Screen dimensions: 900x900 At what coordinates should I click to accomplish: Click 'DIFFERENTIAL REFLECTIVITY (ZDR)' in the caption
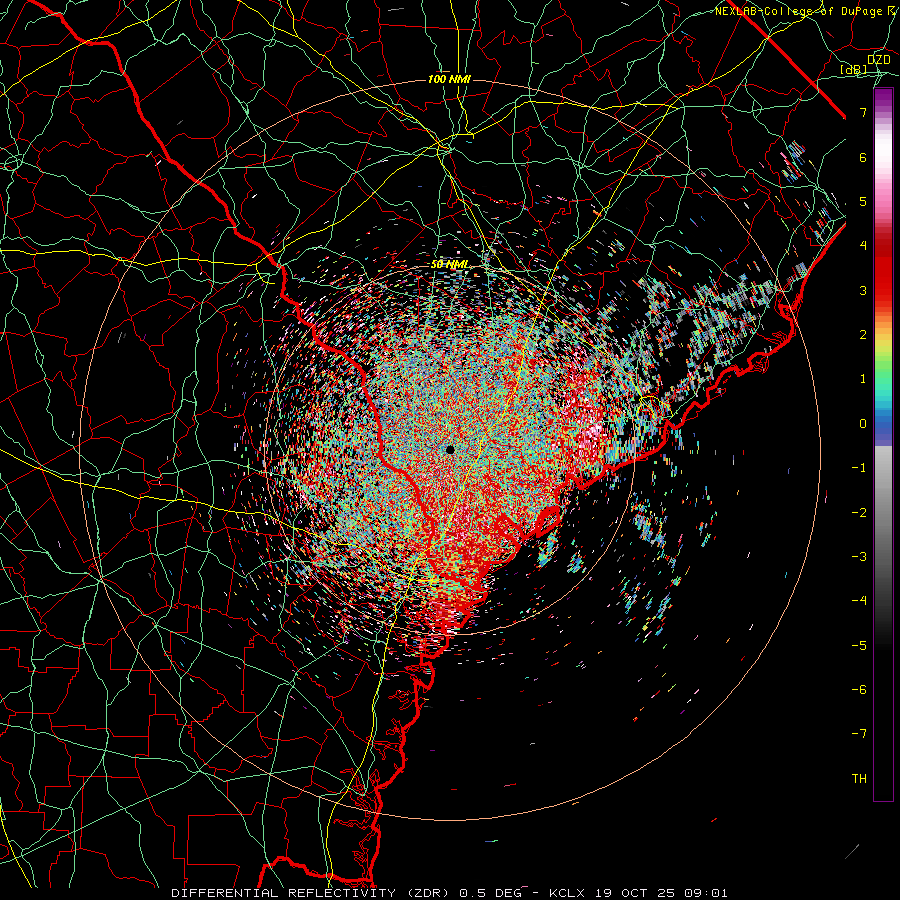[x=312, y=893]
